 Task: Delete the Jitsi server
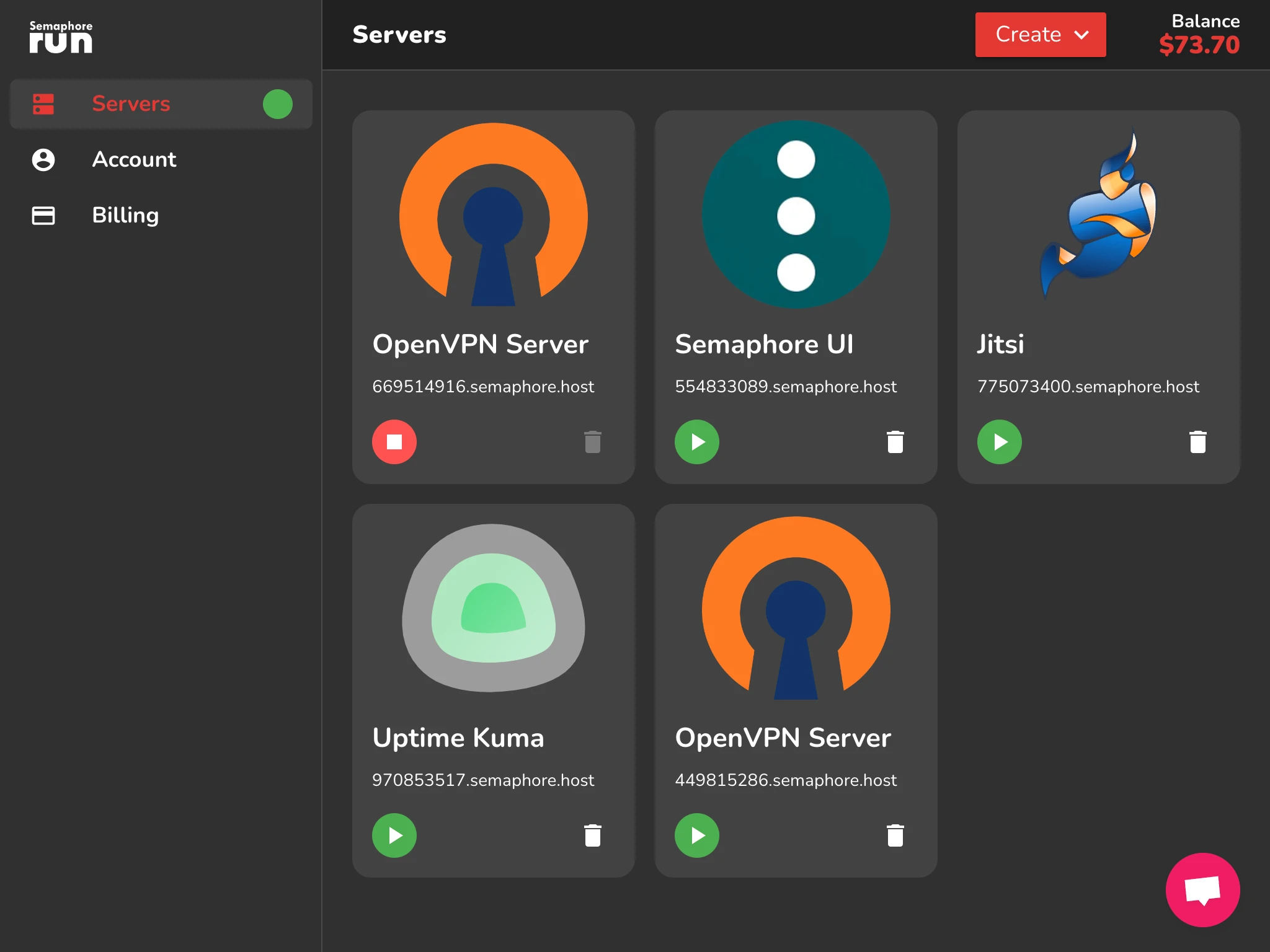pos(1198,442)
